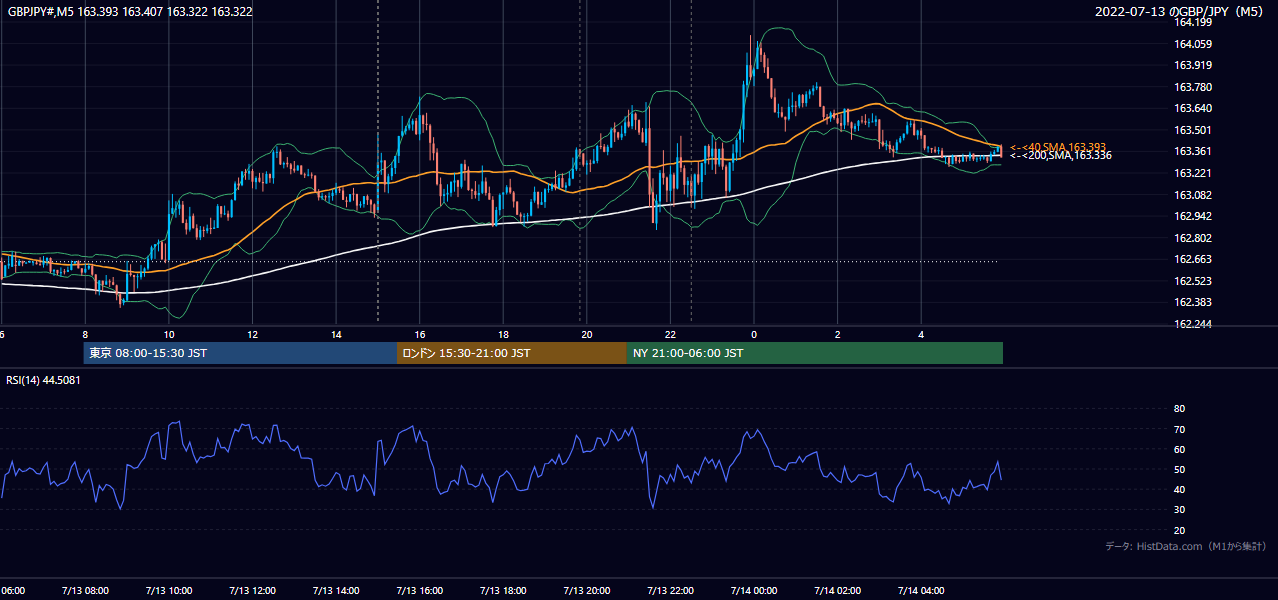The height and width of the screenshot is (600, 1278).
Task: Click RSI scale value 70
Action: pos(1179,429)
